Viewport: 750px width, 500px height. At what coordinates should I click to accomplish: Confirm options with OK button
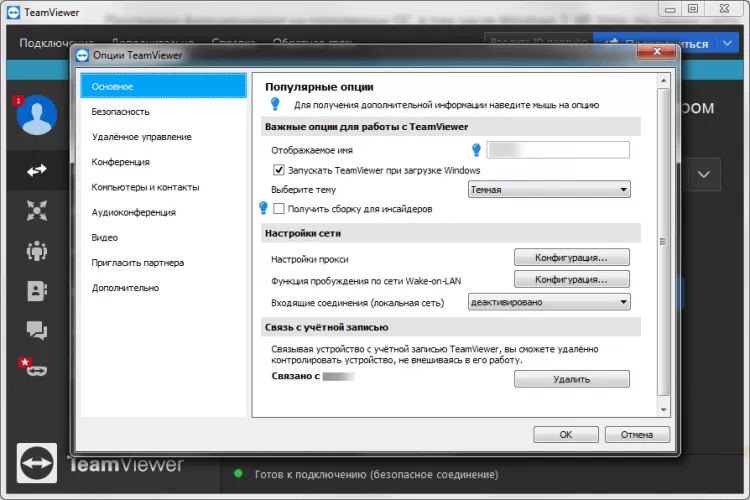pyautogui.click(x=566, y=434)
